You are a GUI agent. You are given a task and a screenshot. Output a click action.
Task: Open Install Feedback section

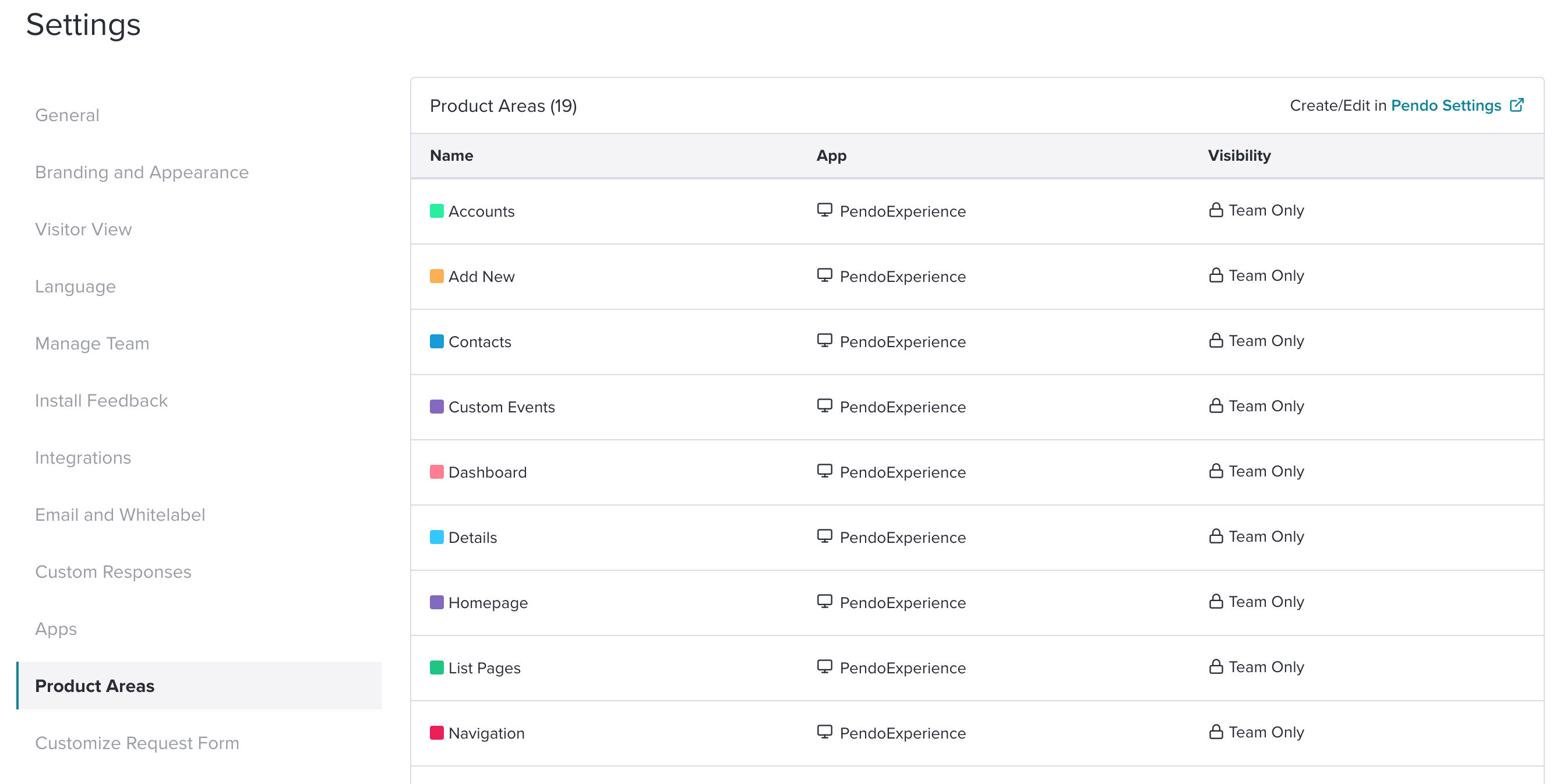[x=101, y=401]
